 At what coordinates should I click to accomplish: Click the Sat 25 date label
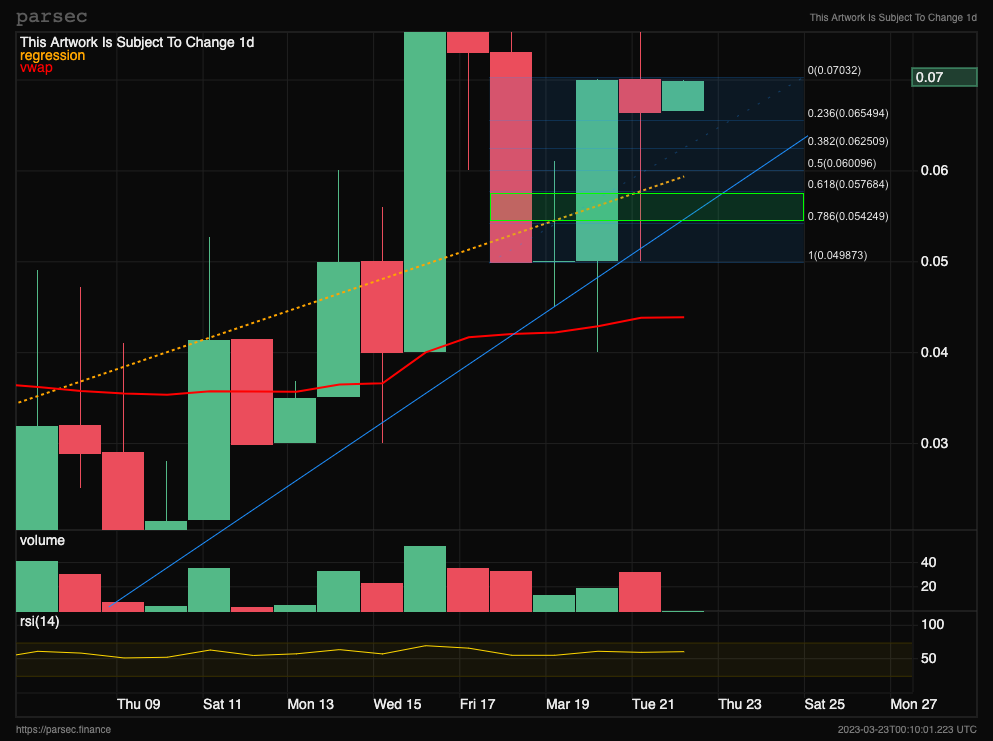[825, 704]
